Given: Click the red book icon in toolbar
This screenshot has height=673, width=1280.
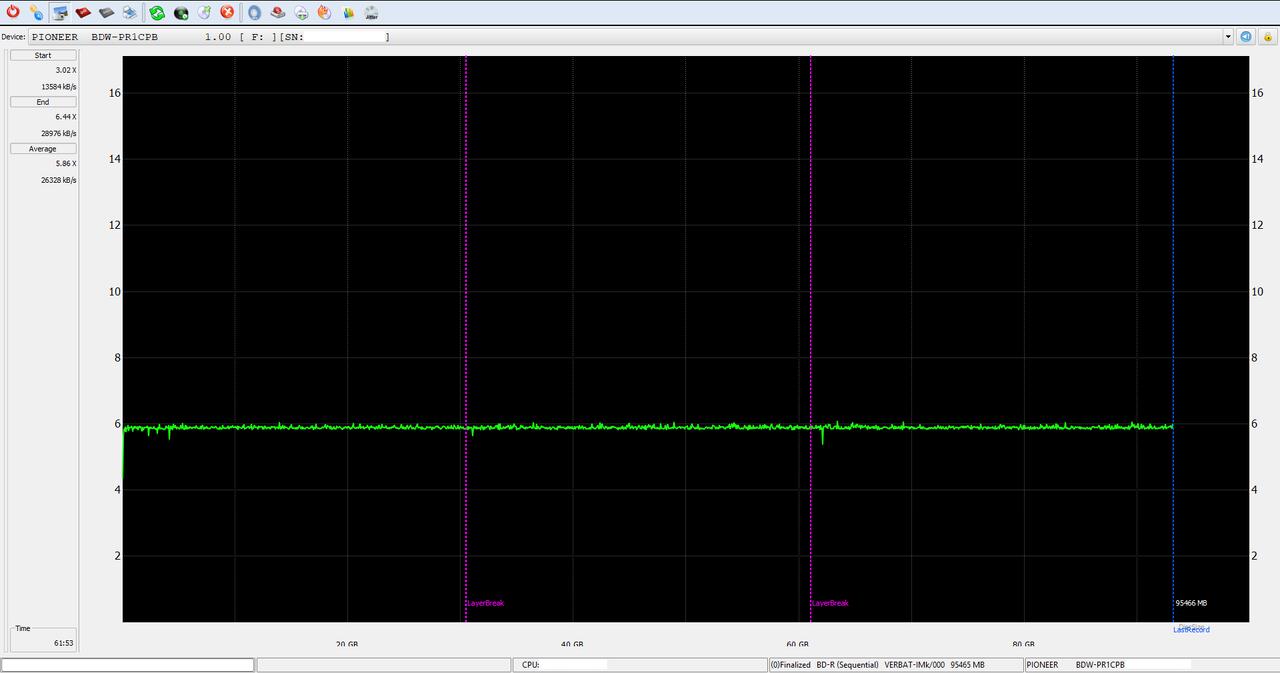Looking at the screenshot, I should (83, 12).
